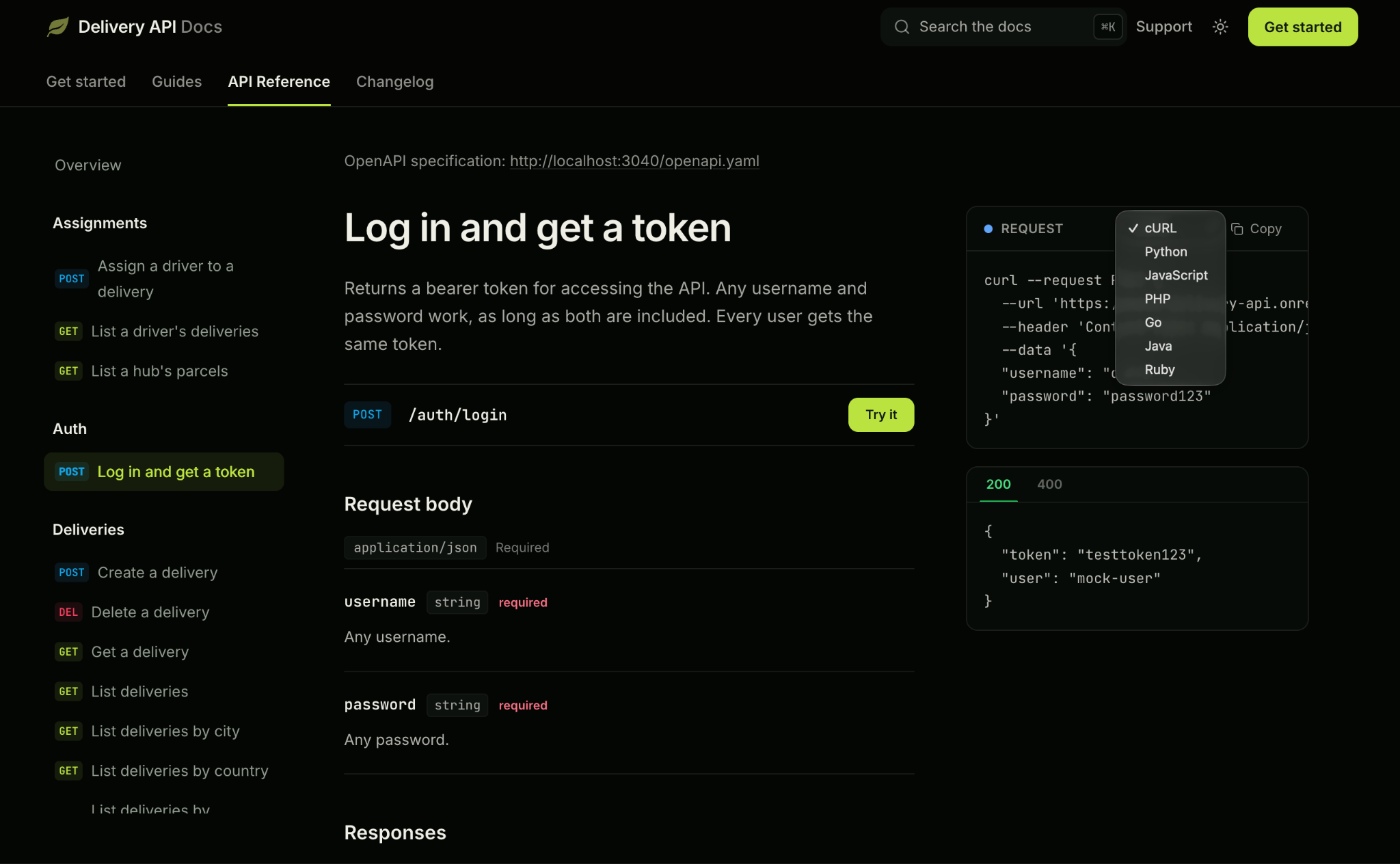Image resolution: width=1400 pixels, height=864 pixels.
Task: Open the Support link
Action: [x=1163, y=27]
